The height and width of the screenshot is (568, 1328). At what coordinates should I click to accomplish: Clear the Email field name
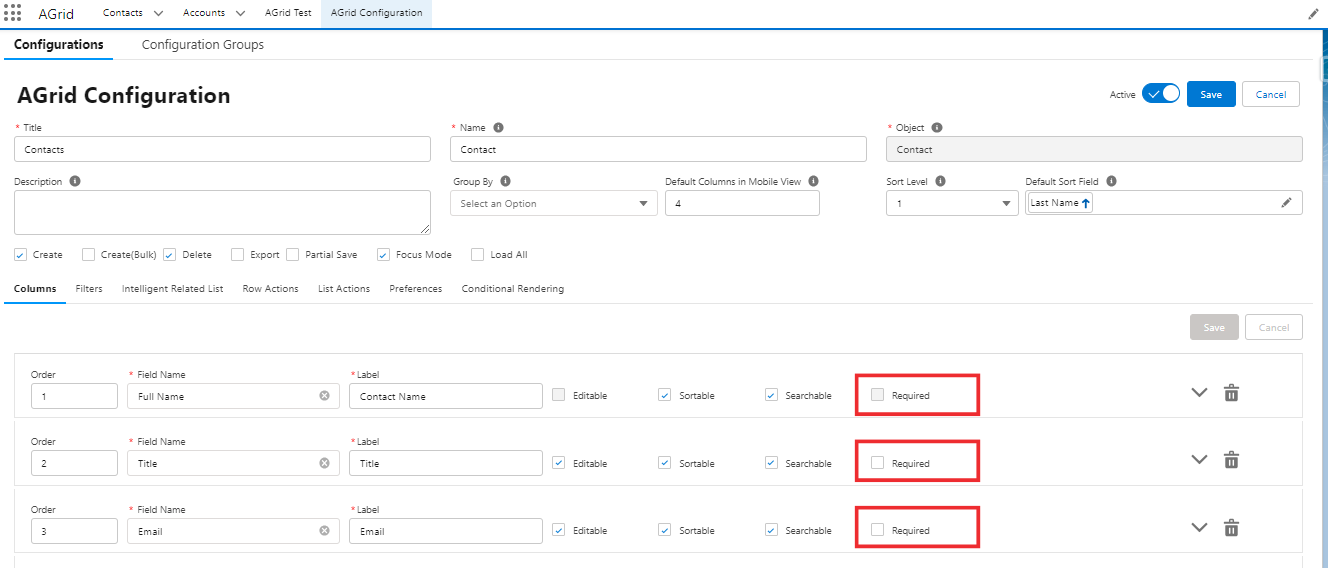pyautogui.click(x=324, y=531)
